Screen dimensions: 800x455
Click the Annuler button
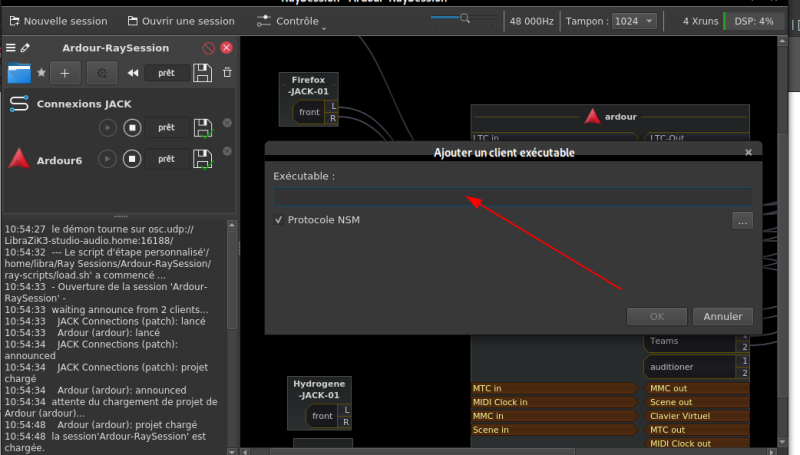(x=723, y=316)
